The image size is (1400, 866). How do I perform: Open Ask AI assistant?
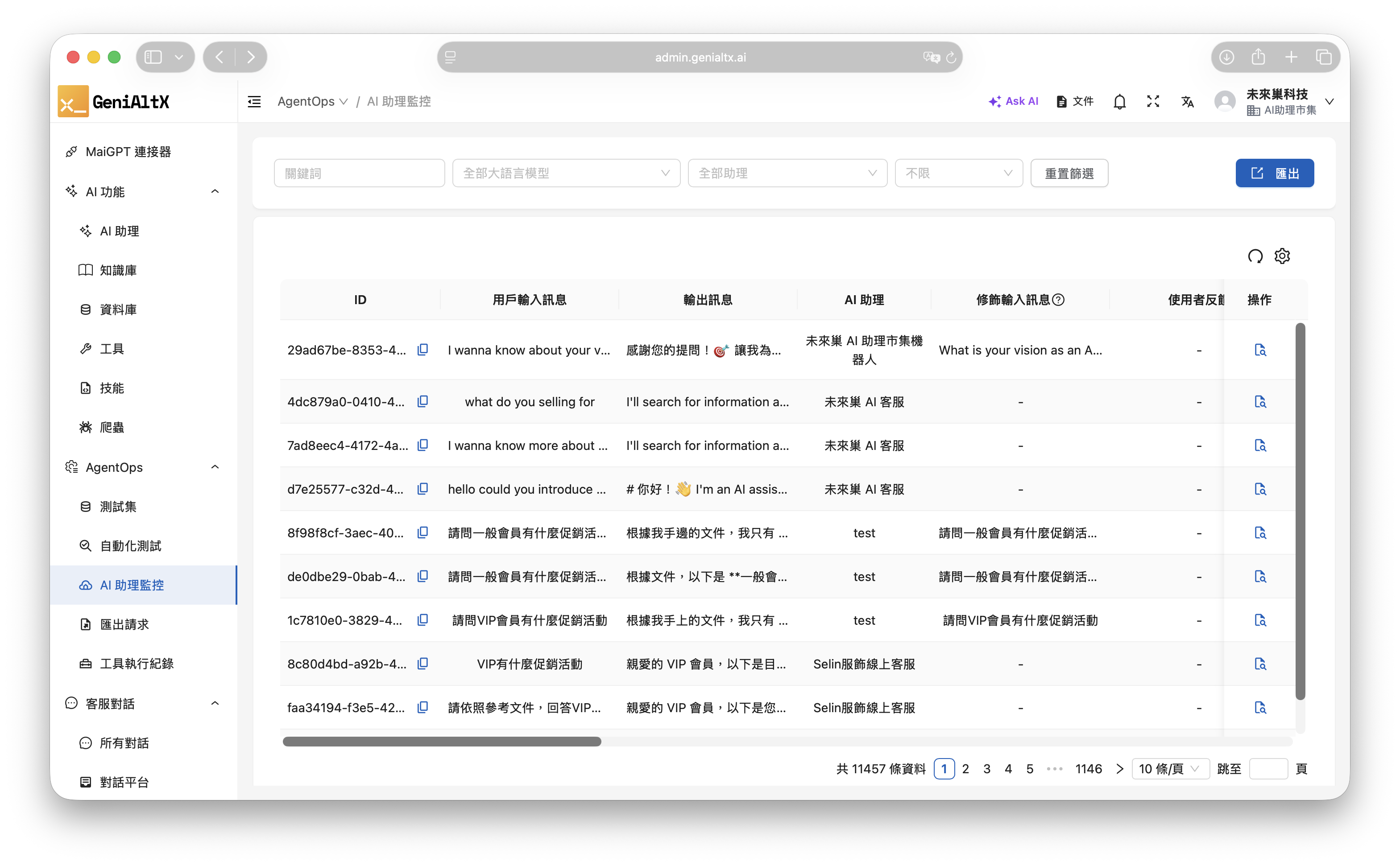click(x=1013, y=101)
